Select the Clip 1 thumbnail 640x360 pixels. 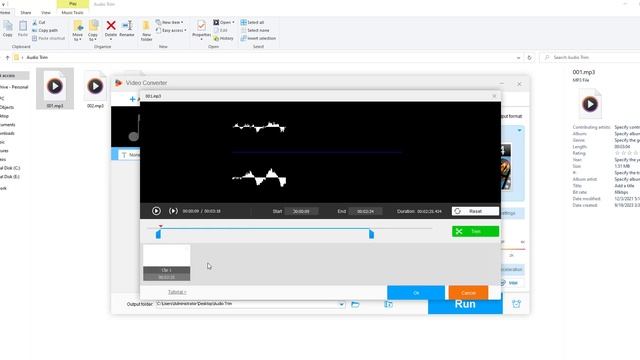pos(167,262)
